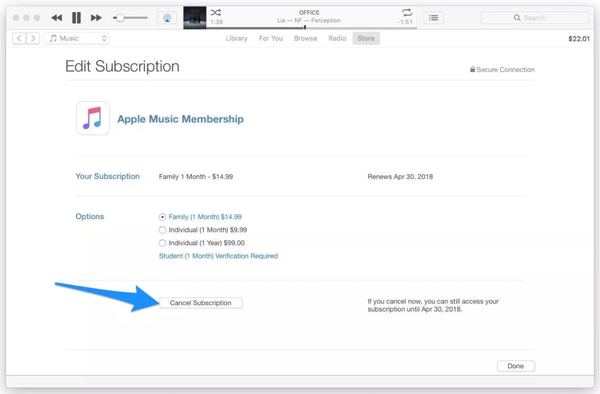Open the Music media type dropdown
The image size is (600, 394).
[77, 38]
